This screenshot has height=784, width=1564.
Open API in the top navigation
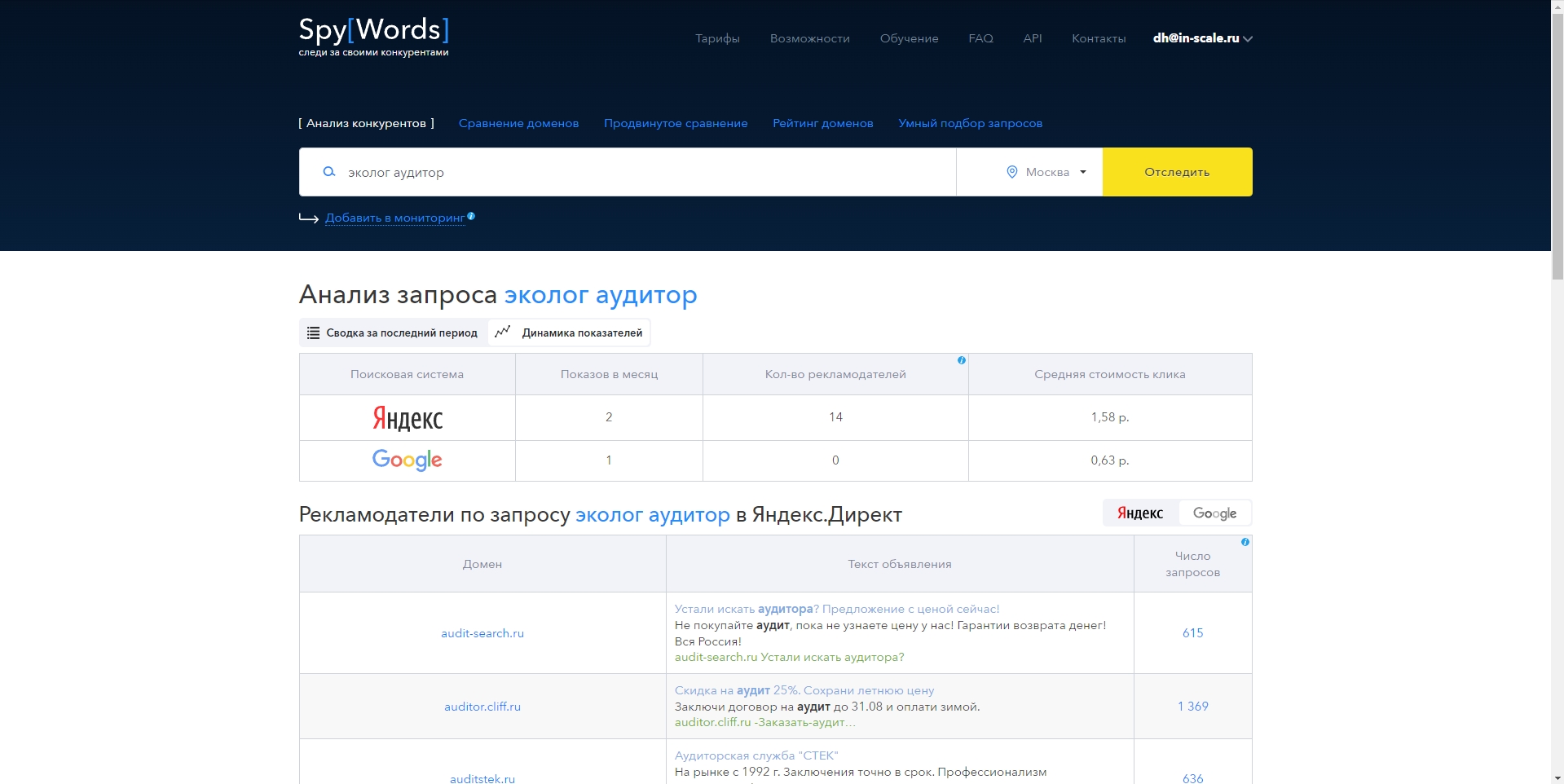1033,38
